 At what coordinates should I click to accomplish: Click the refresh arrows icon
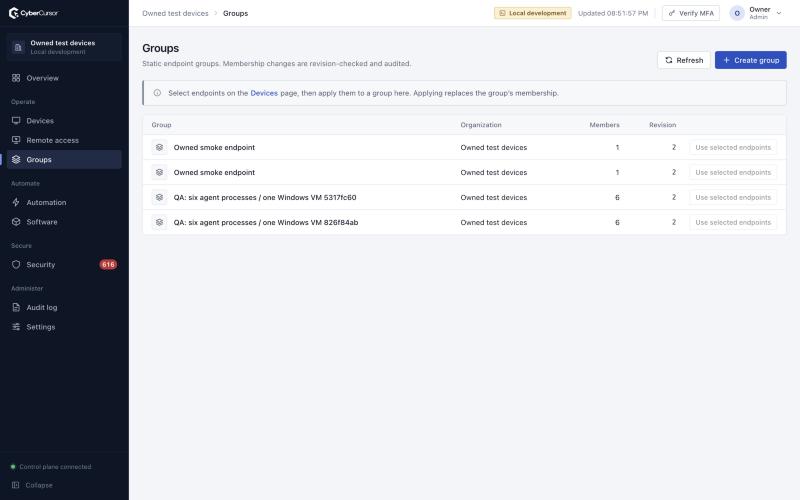[x=669, y=60]
